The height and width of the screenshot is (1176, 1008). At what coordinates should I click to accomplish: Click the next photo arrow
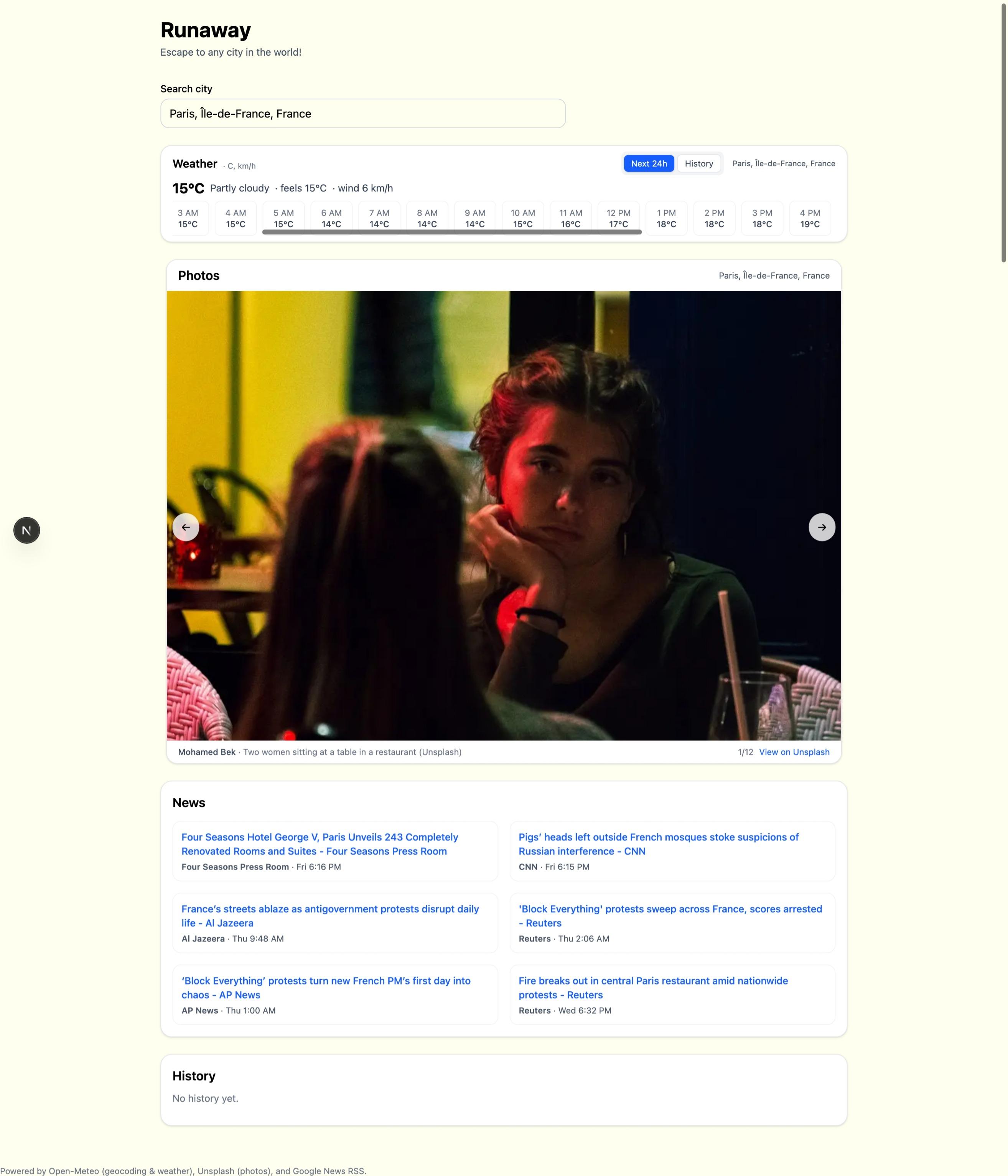coord(822,527)
